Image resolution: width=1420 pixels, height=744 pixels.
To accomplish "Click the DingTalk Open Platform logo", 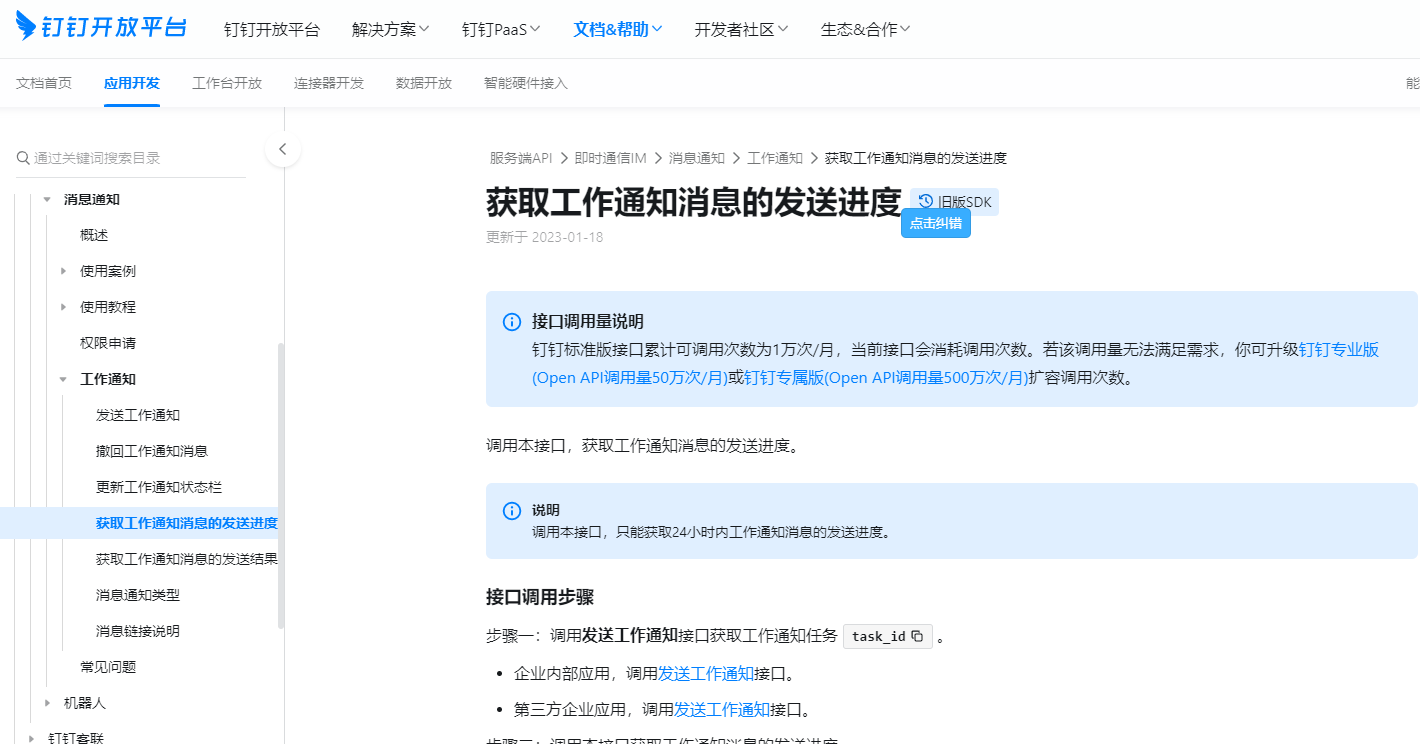I will pyautogui.click(x=102, y=27).
